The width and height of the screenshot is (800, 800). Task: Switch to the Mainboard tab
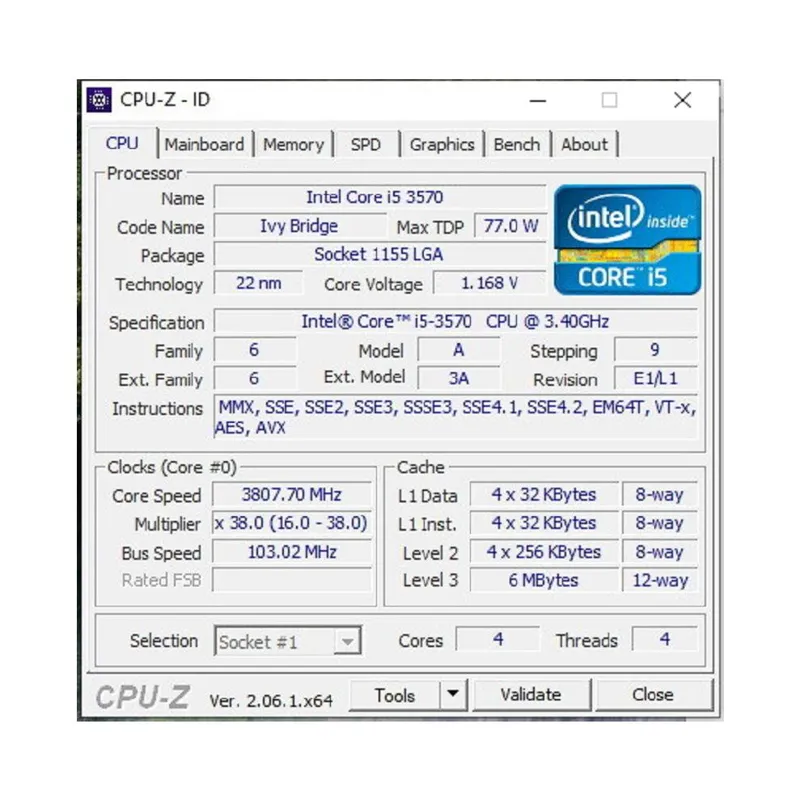(204, 144)
